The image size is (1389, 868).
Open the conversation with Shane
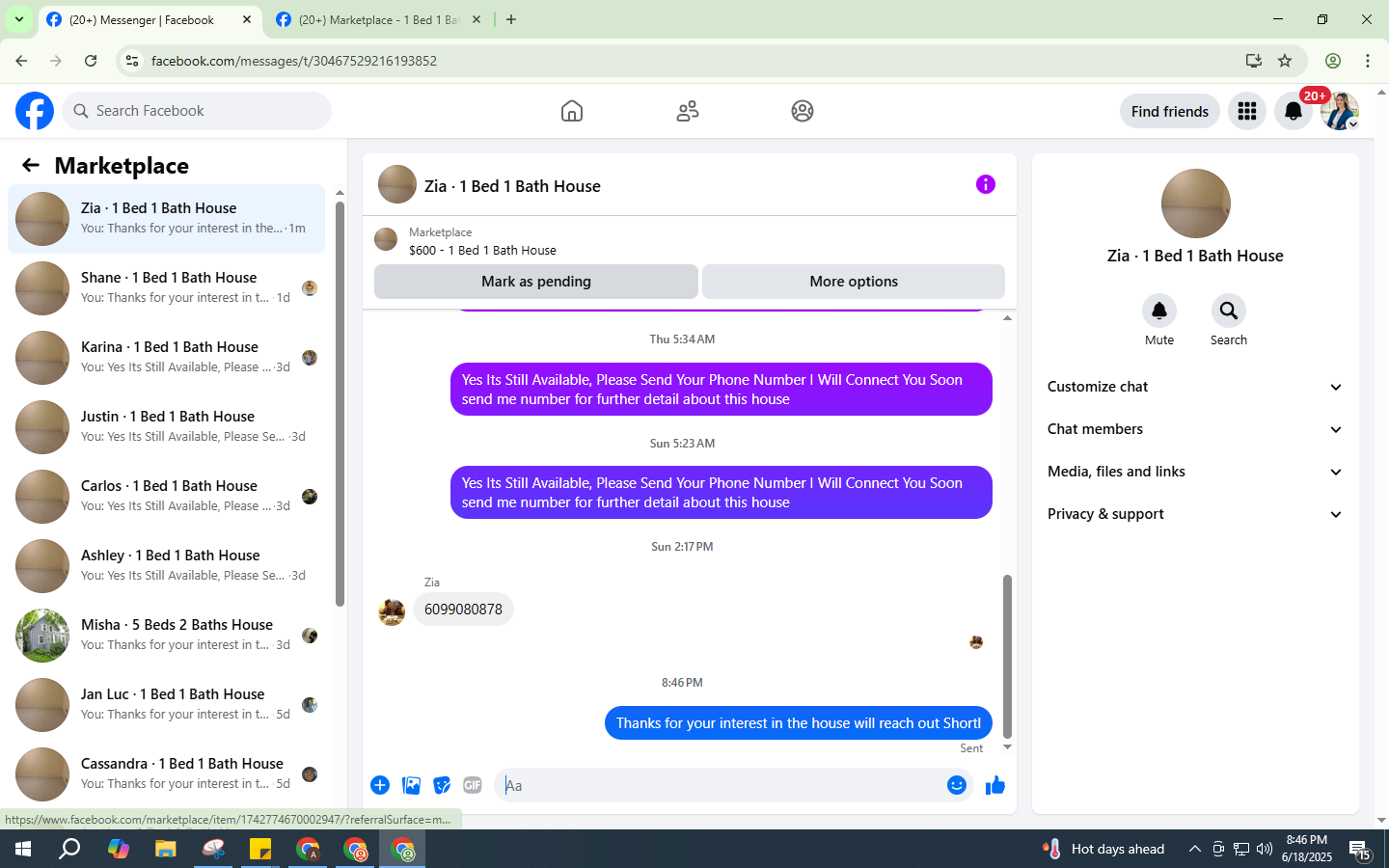(x=166, y=288)
